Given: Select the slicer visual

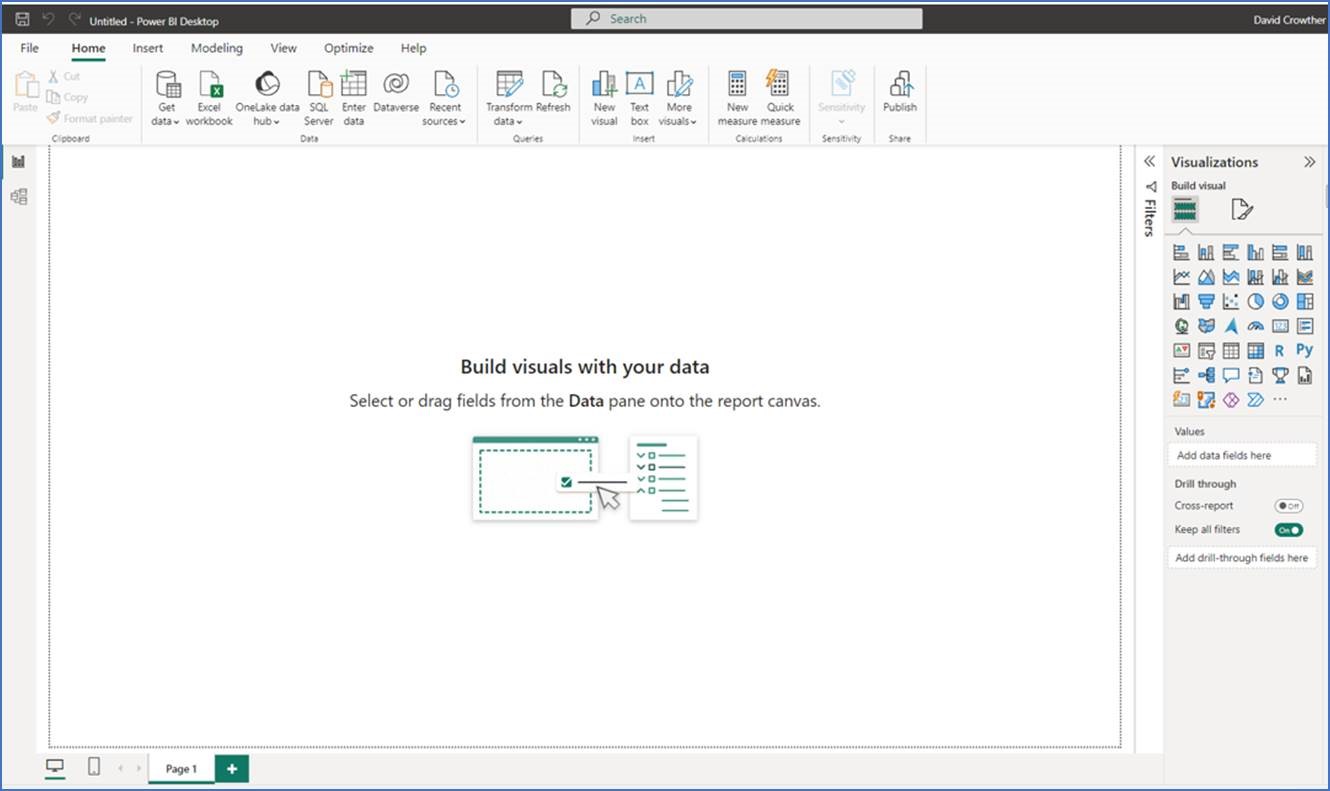Looking at the screenshot, I should 1206,350.
